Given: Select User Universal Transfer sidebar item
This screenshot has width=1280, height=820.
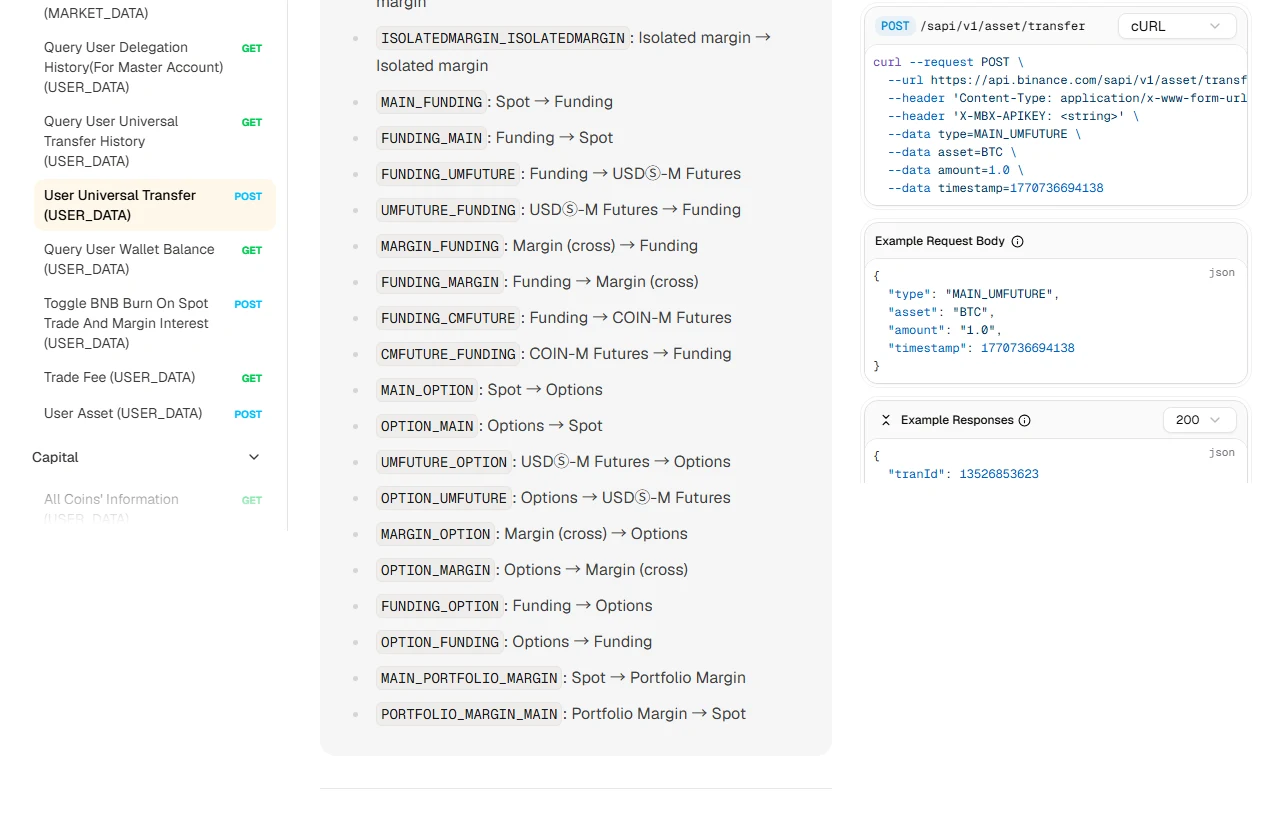Looking at the screenshot, I should pos(153,205).
